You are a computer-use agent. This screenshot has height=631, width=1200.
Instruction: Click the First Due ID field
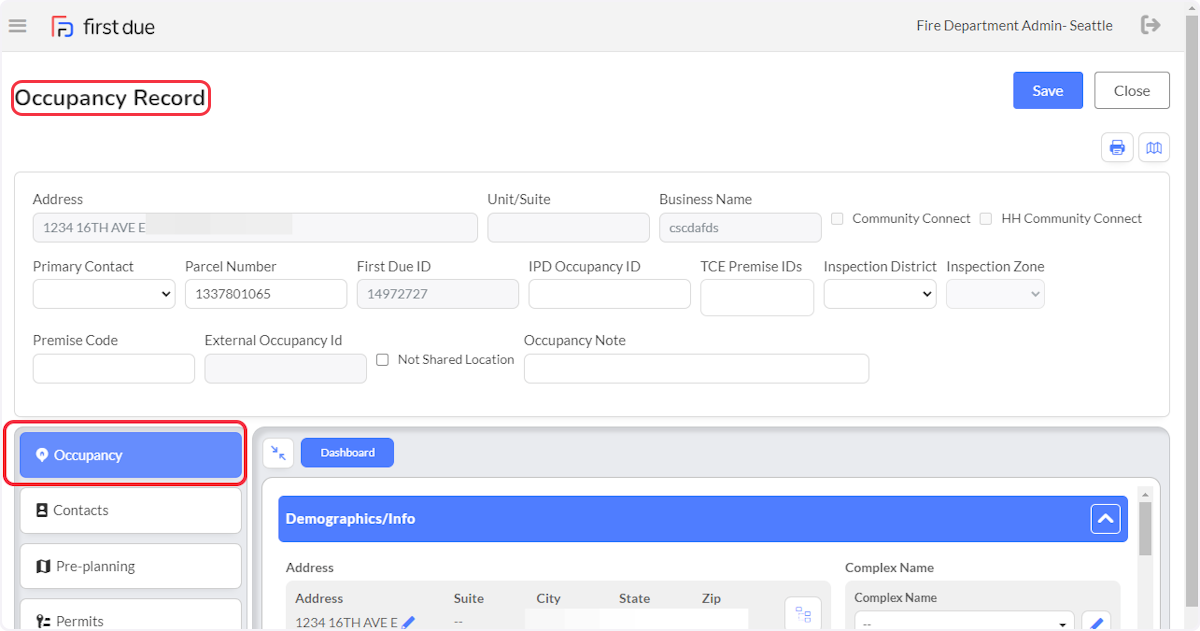pos(438,294)
